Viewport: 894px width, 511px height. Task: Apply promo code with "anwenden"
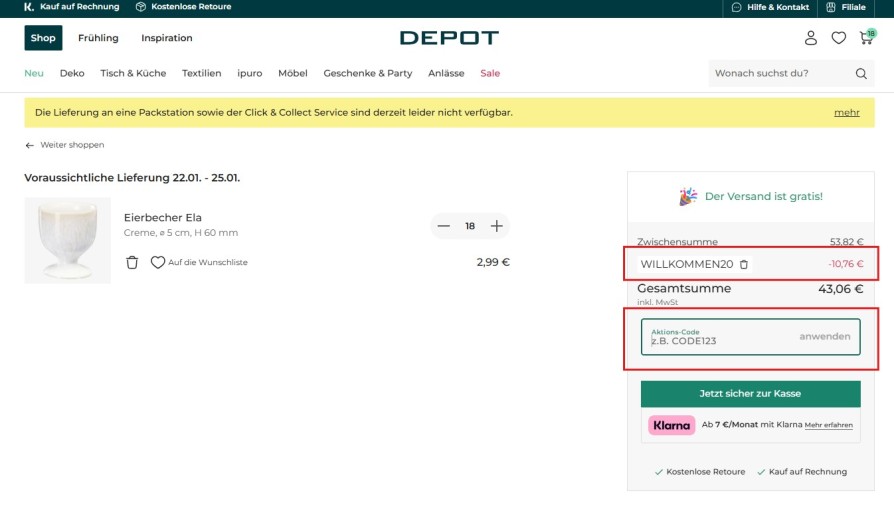point(825,337)
